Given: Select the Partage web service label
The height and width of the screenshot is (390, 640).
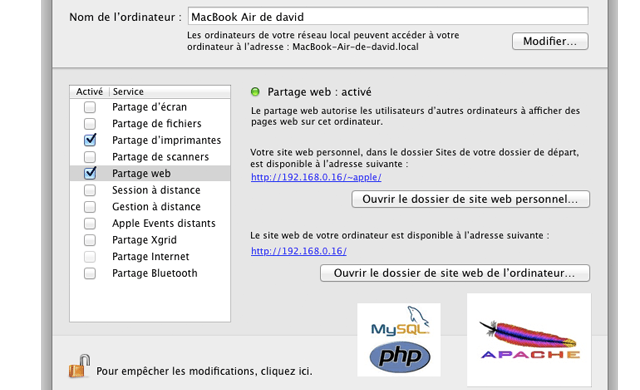Looking at the screenshot, I should coord(141,173).
